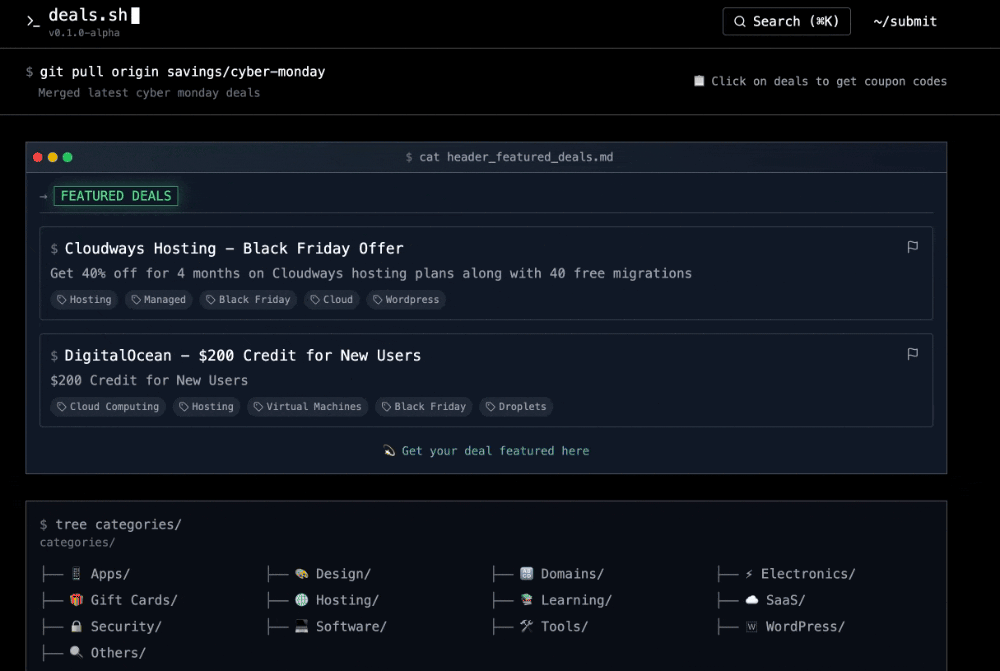Click the v0.1.0-alpha version label
1000x671 pixels.
point(84,33)
